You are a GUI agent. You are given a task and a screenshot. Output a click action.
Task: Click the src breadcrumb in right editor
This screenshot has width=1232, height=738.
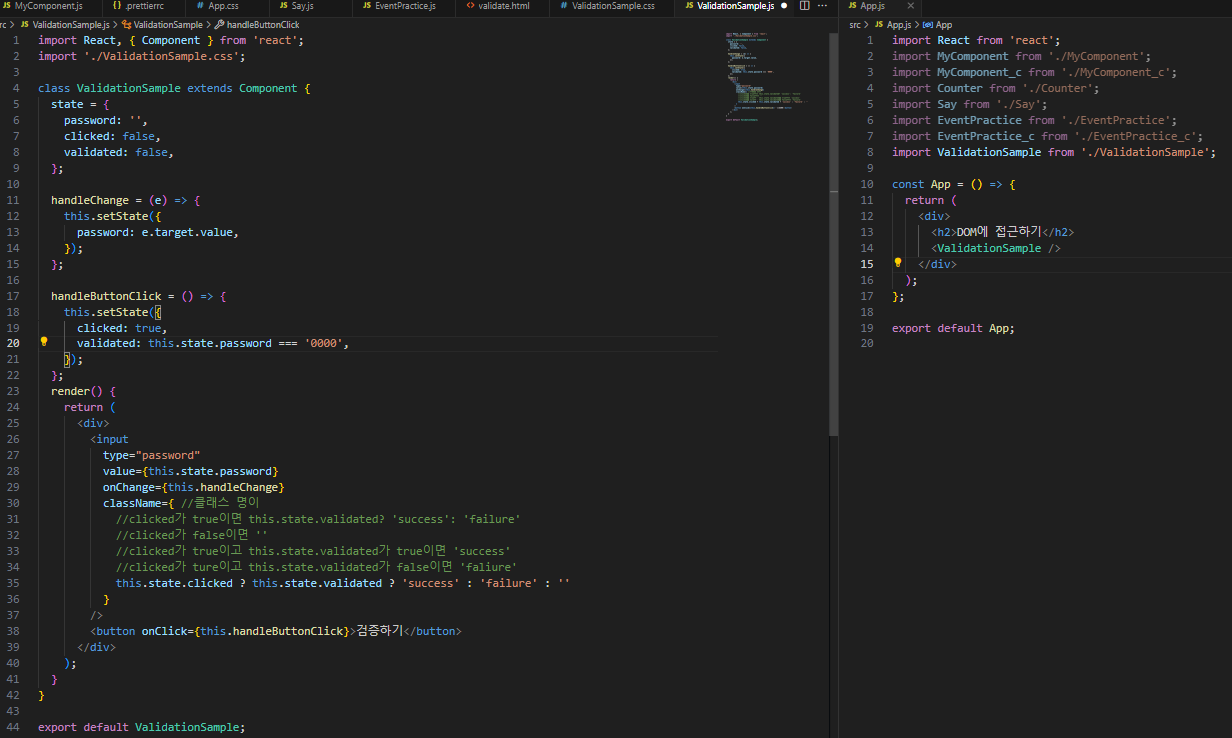pyautogui.click(x=855, y=24)
